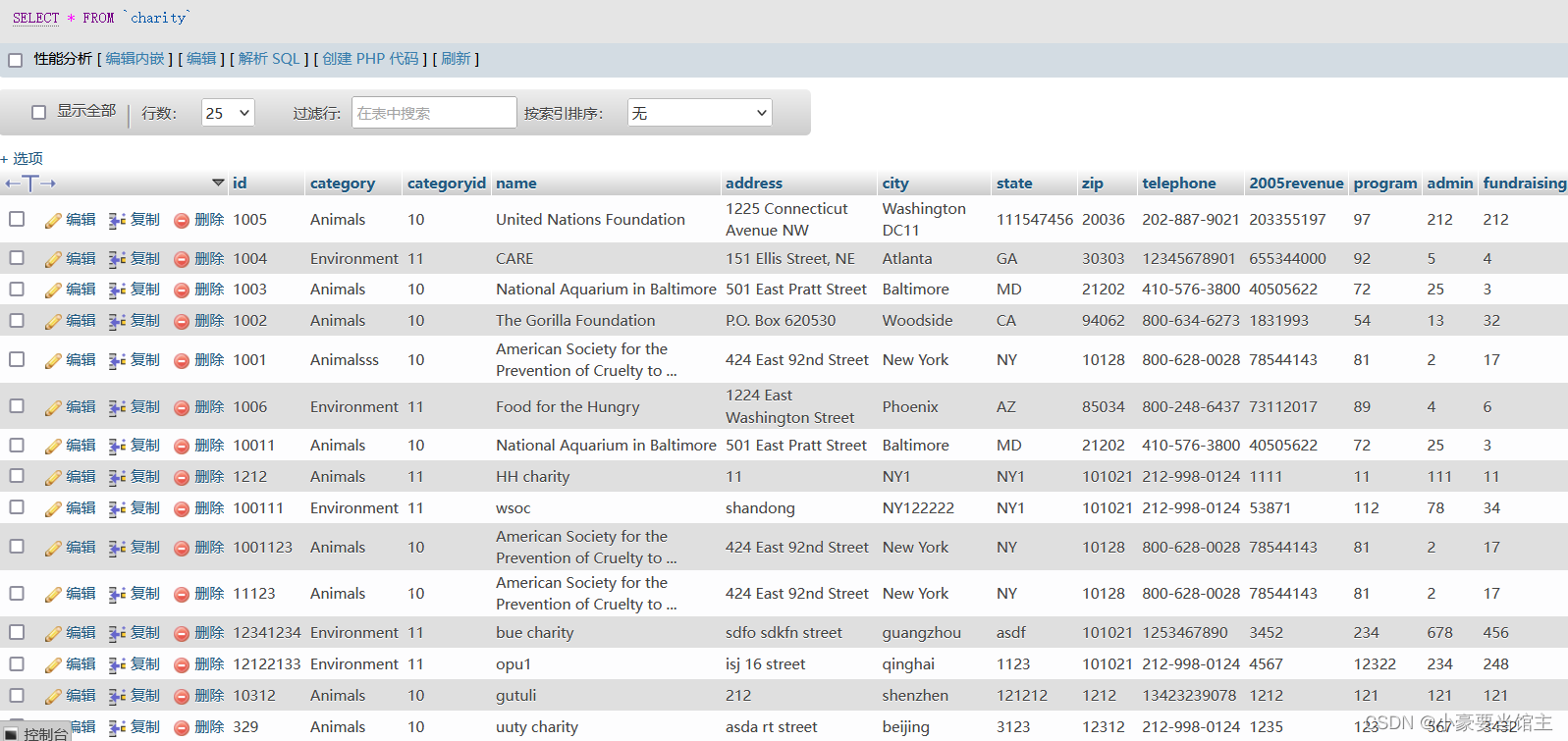Click edit pencil icon for row 10011
Screen dimensions: 1568x741
click(53, 447)
